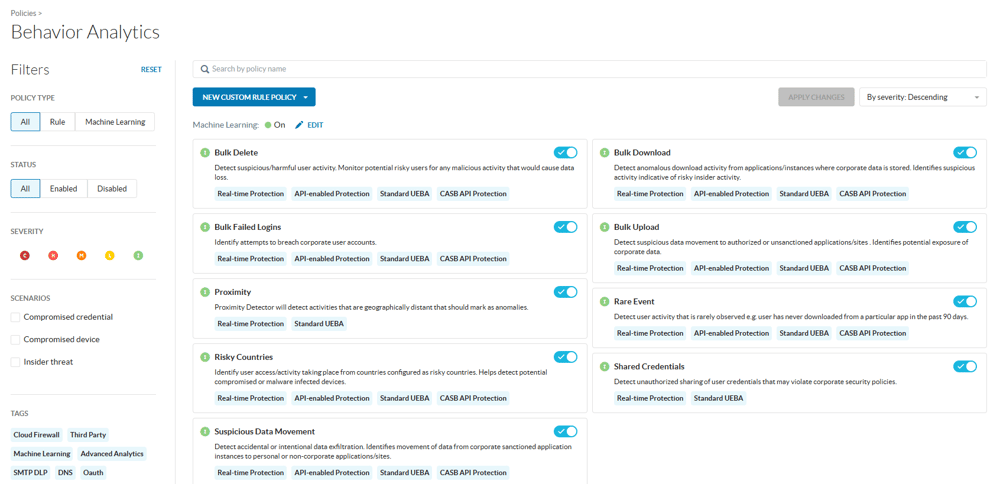Viewport: 1000px width, 484px height.
Task: Select the Machine Learning policy type tab
Action: click(x=115, y=122)
